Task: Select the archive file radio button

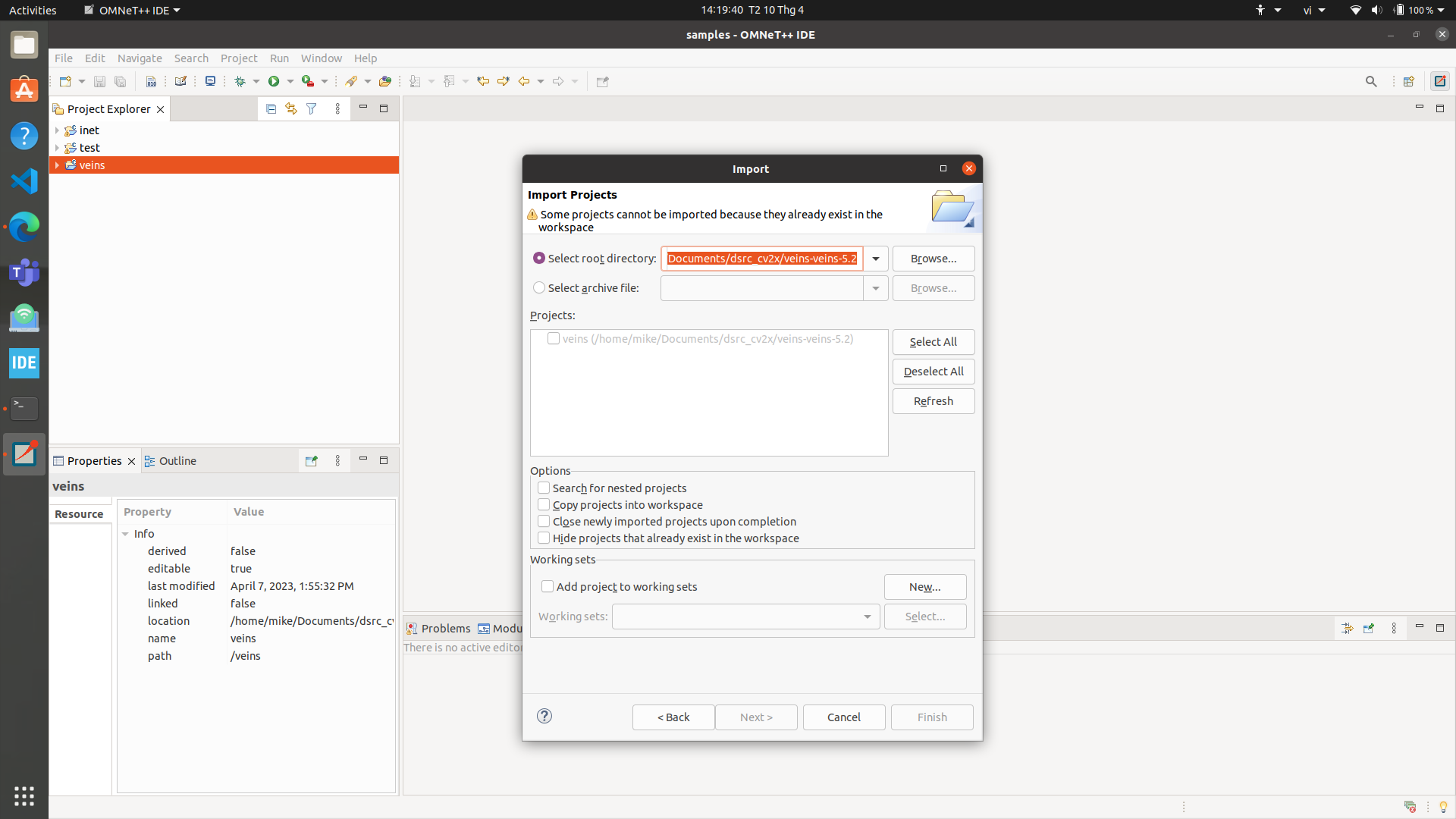Action: point(539,288)
